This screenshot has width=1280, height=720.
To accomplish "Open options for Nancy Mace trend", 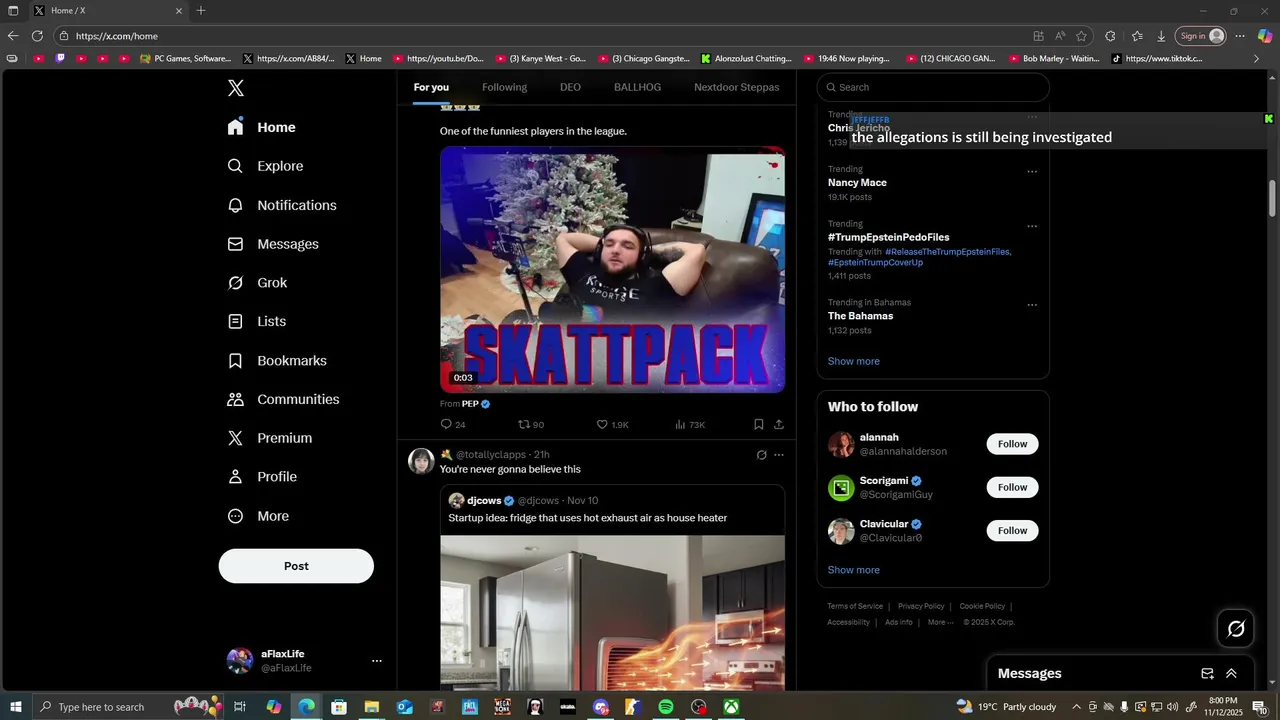I will (x=1032, y=171).
